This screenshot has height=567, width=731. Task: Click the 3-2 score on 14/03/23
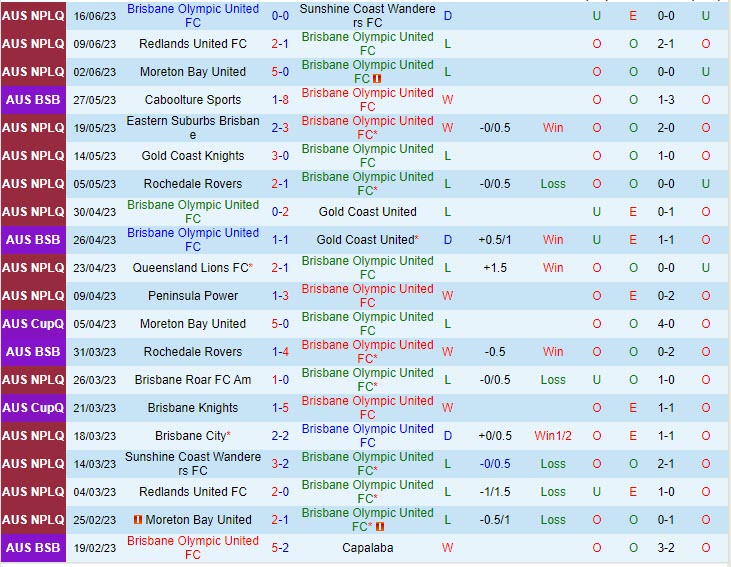click(280, 463)
